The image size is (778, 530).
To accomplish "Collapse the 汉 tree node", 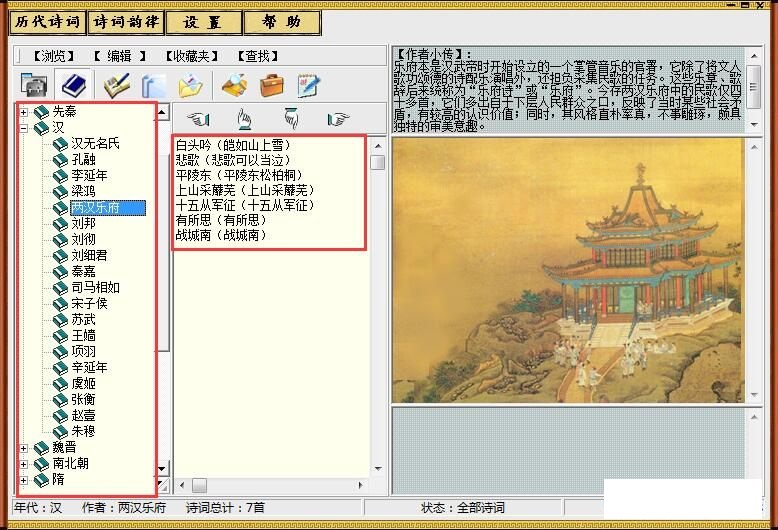I will pyautogui.click(x=23, y=128).
